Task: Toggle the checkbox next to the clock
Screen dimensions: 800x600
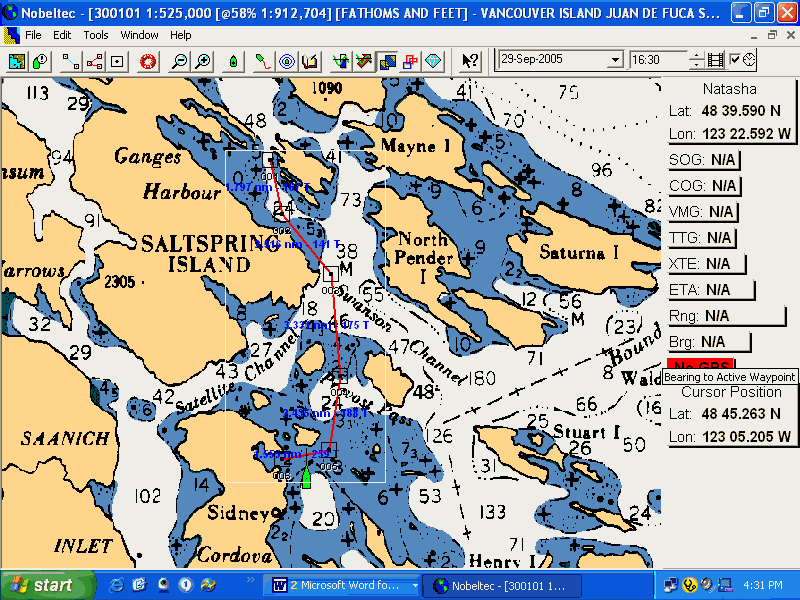Action: pyautogui.click(x=735, y=59)
